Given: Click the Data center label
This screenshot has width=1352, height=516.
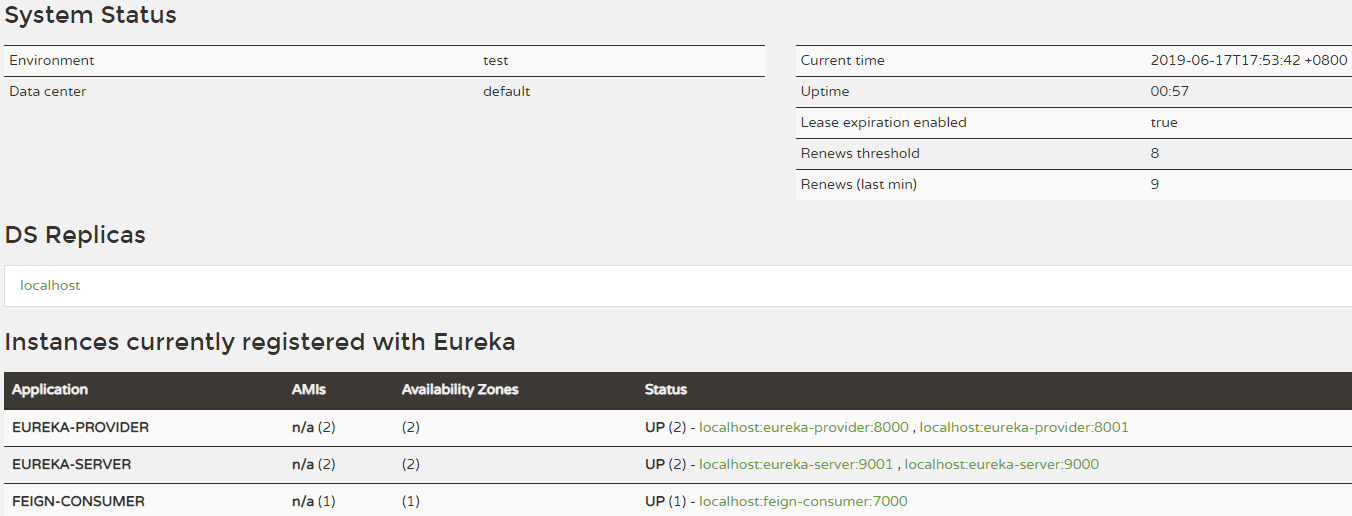Looking at the screenshot, I should click(48, 92).
